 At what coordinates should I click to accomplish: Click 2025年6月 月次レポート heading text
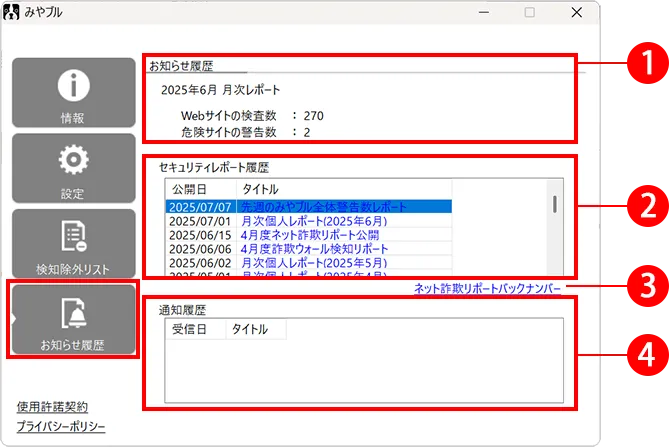221,90
